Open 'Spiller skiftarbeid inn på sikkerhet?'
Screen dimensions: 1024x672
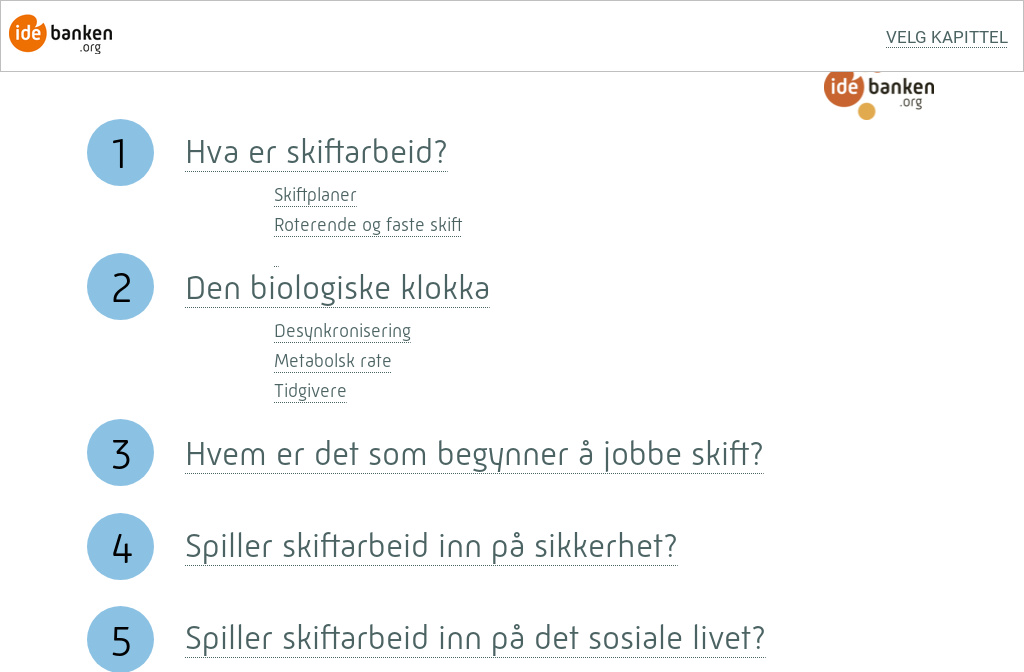click(x=431, y=546)
